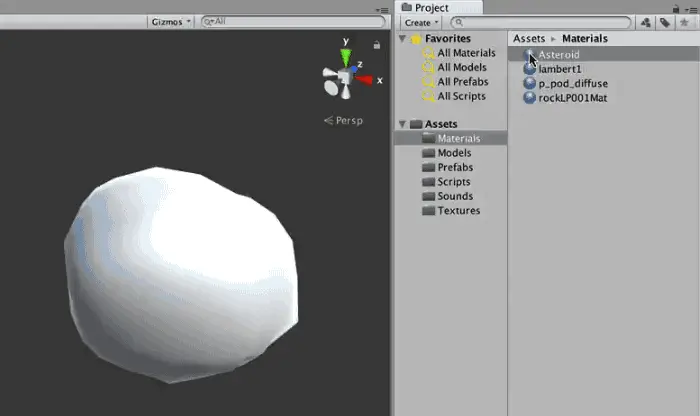
Task: Click the blue Z axis cone on gizmo
Action: pos(354,69)
